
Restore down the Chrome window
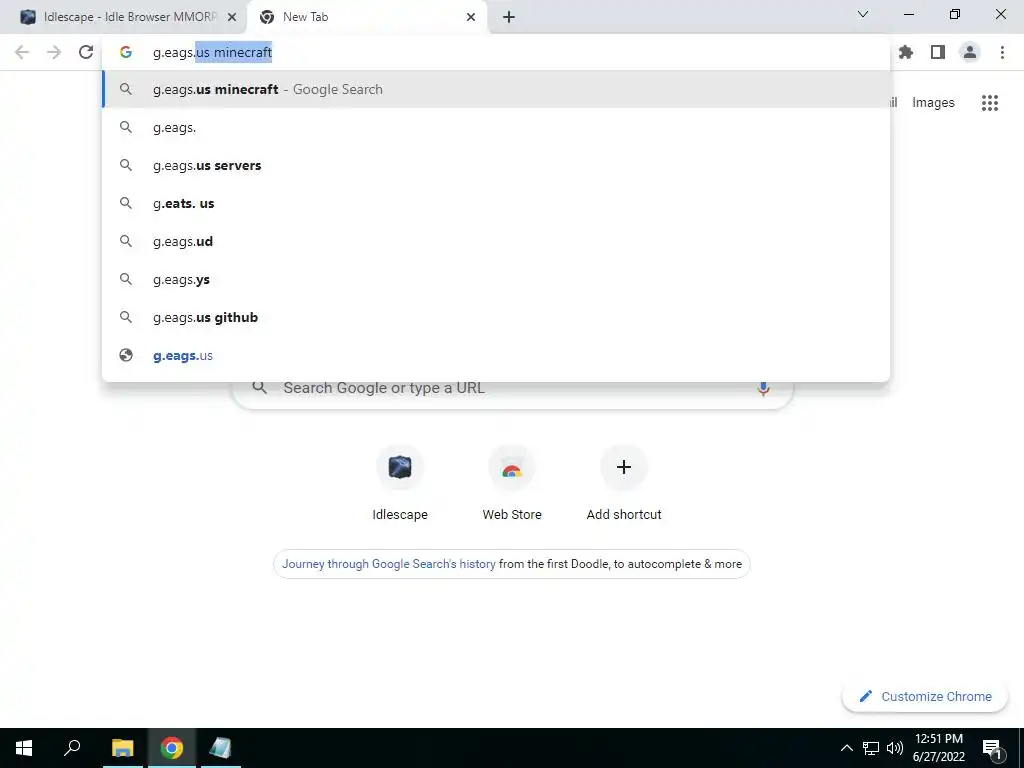tap(954, 14)
